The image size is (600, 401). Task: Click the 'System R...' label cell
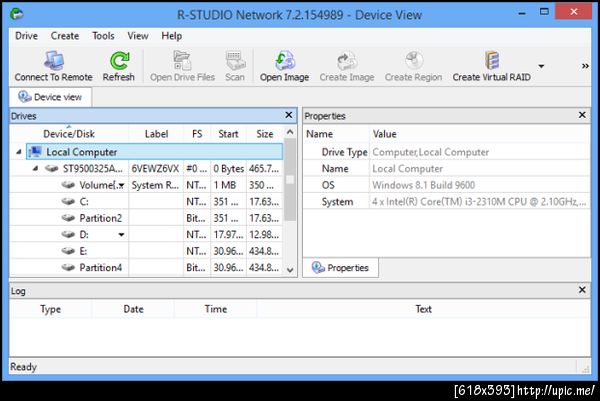(x=155, y=185)
